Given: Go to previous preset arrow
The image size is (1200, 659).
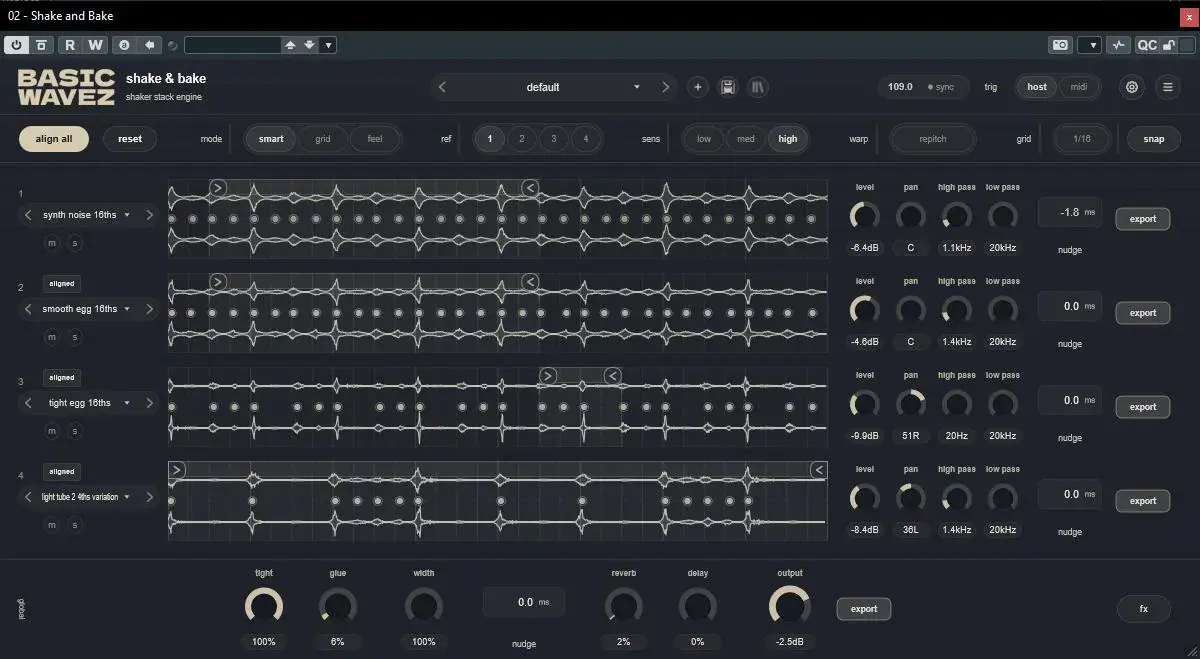Looking at the screenshot, I should point(442,87).
